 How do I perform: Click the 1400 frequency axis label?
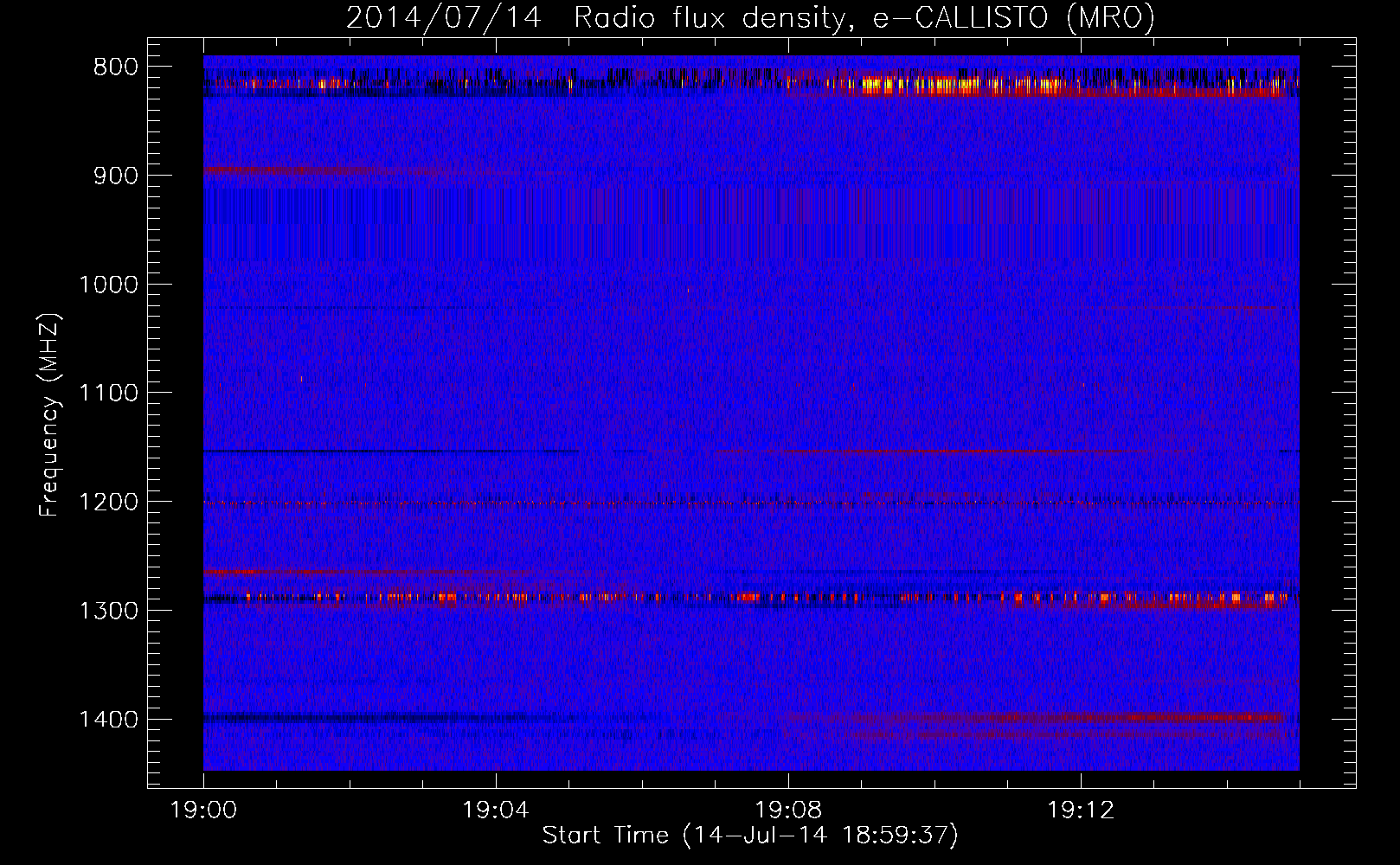(109, 720)
